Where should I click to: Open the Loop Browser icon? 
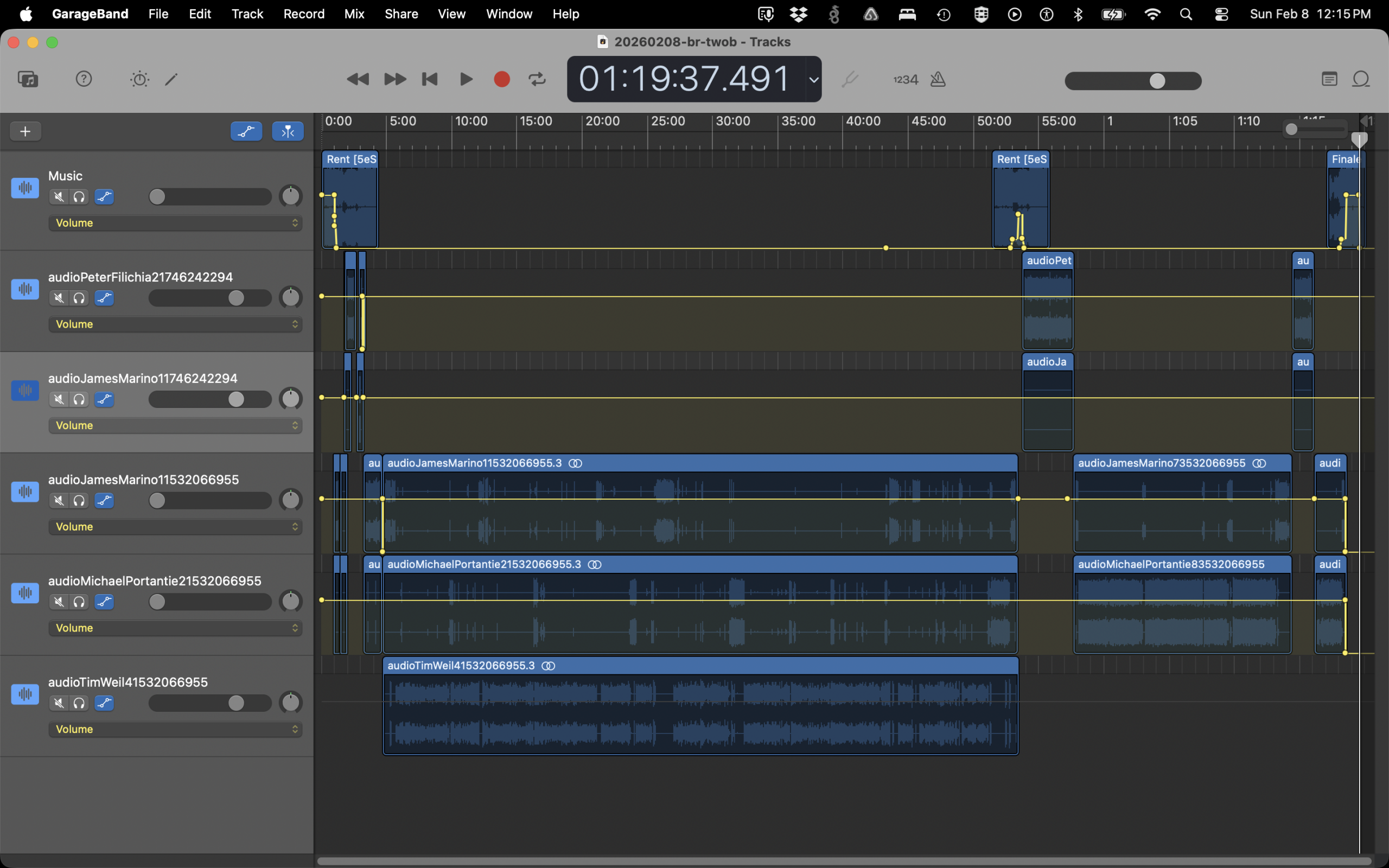tap(1361, 79)
